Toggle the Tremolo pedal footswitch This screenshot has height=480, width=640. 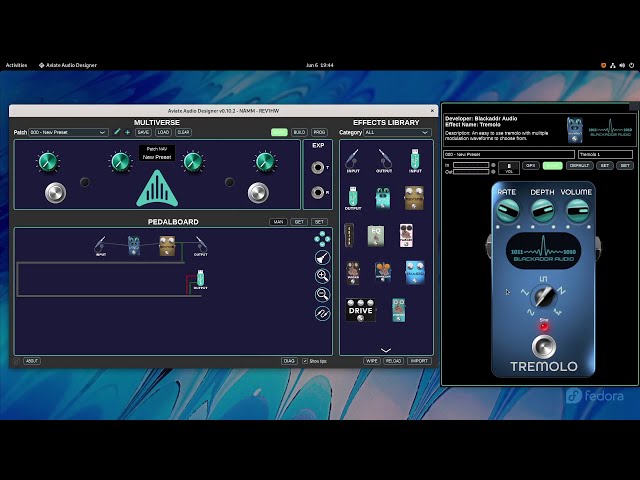(x=543, y=346)
